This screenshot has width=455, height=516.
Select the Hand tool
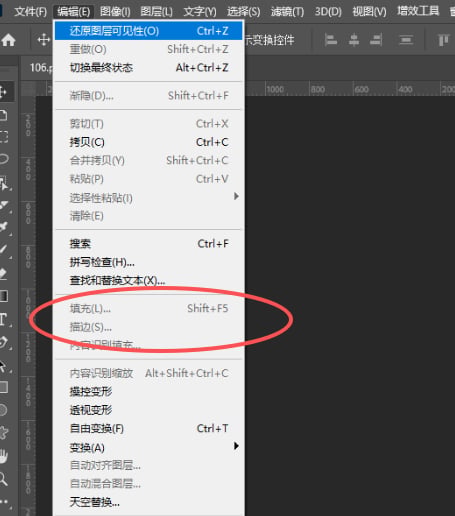pyautogui.click(x=4, y=456)
